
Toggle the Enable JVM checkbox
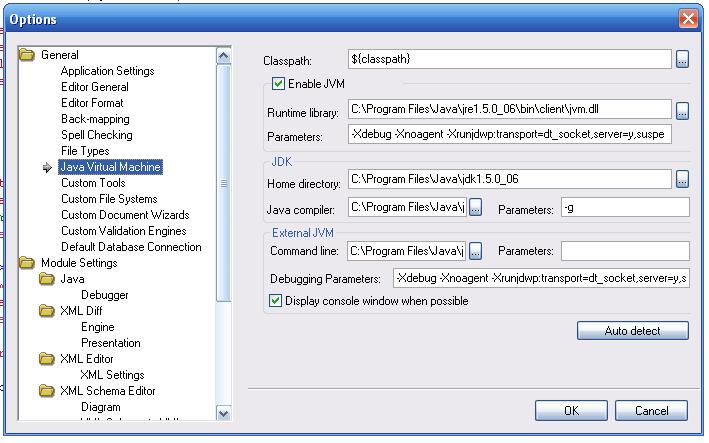(x=279, y=84)
